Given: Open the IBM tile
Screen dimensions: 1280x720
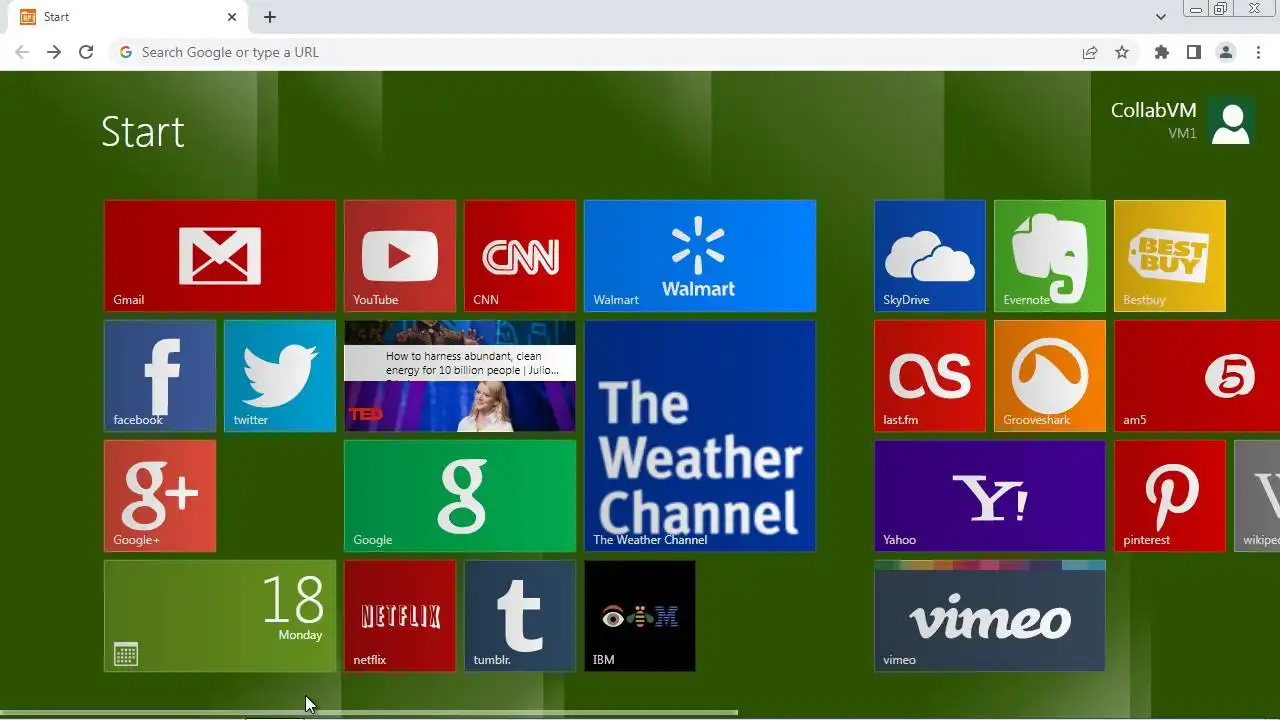Looking at the screenshot, I should pyautogui.click(x=640, y=616).
